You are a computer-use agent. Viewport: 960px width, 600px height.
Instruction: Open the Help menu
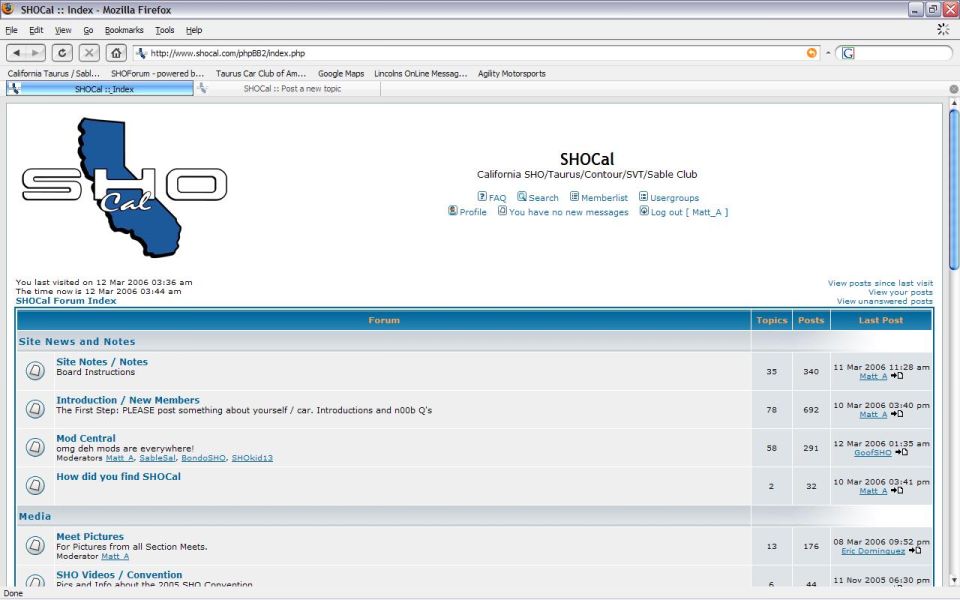[x=194, y=30]
